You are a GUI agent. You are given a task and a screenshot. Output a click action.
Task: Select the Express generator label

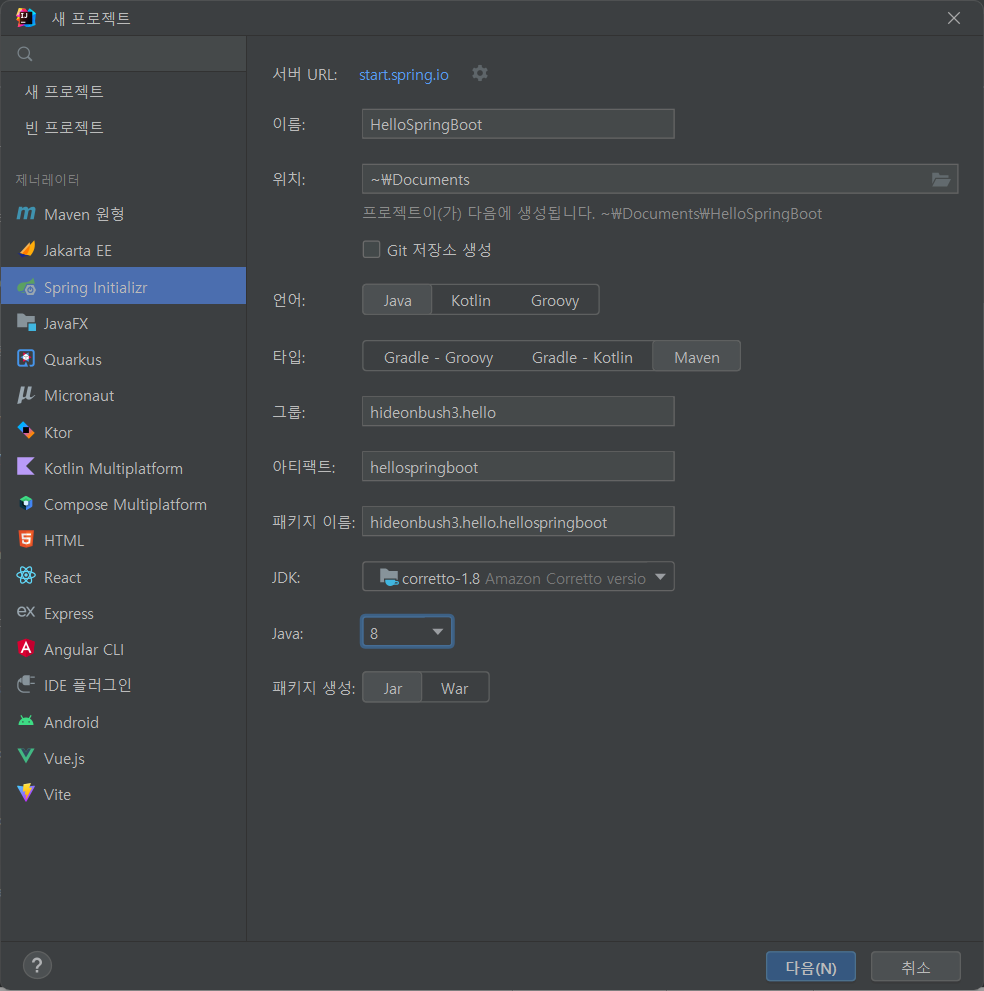click(69, 614)
